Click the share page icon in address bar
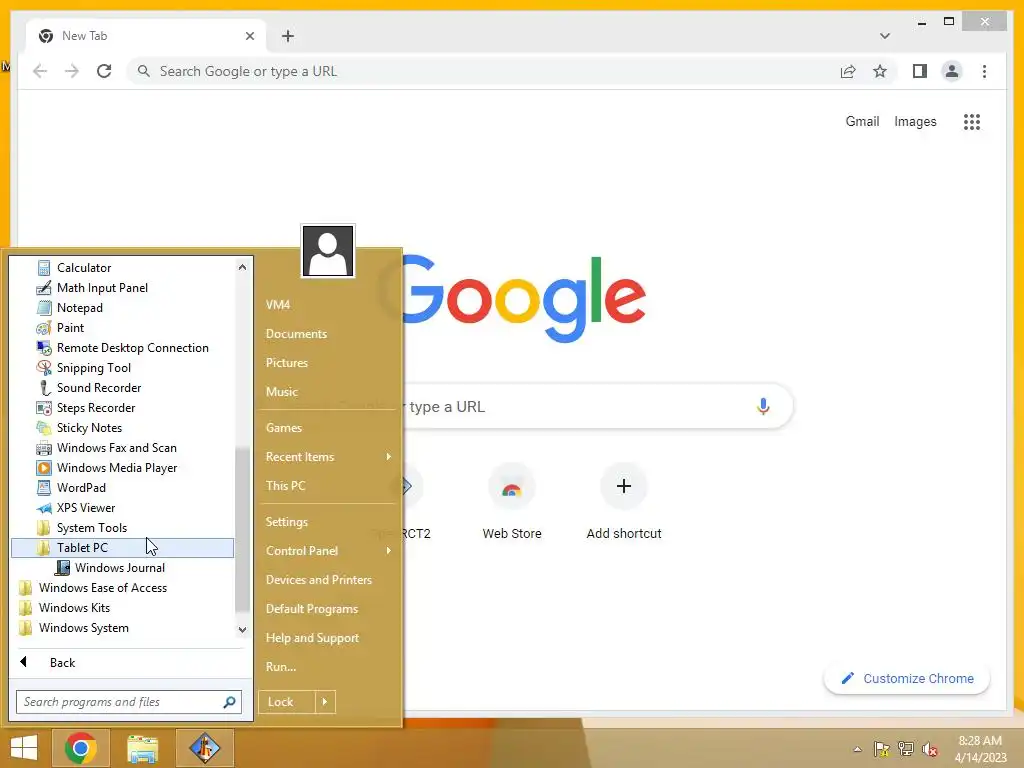The width and height of the screenshot is (1024, 768). point(848,71)
